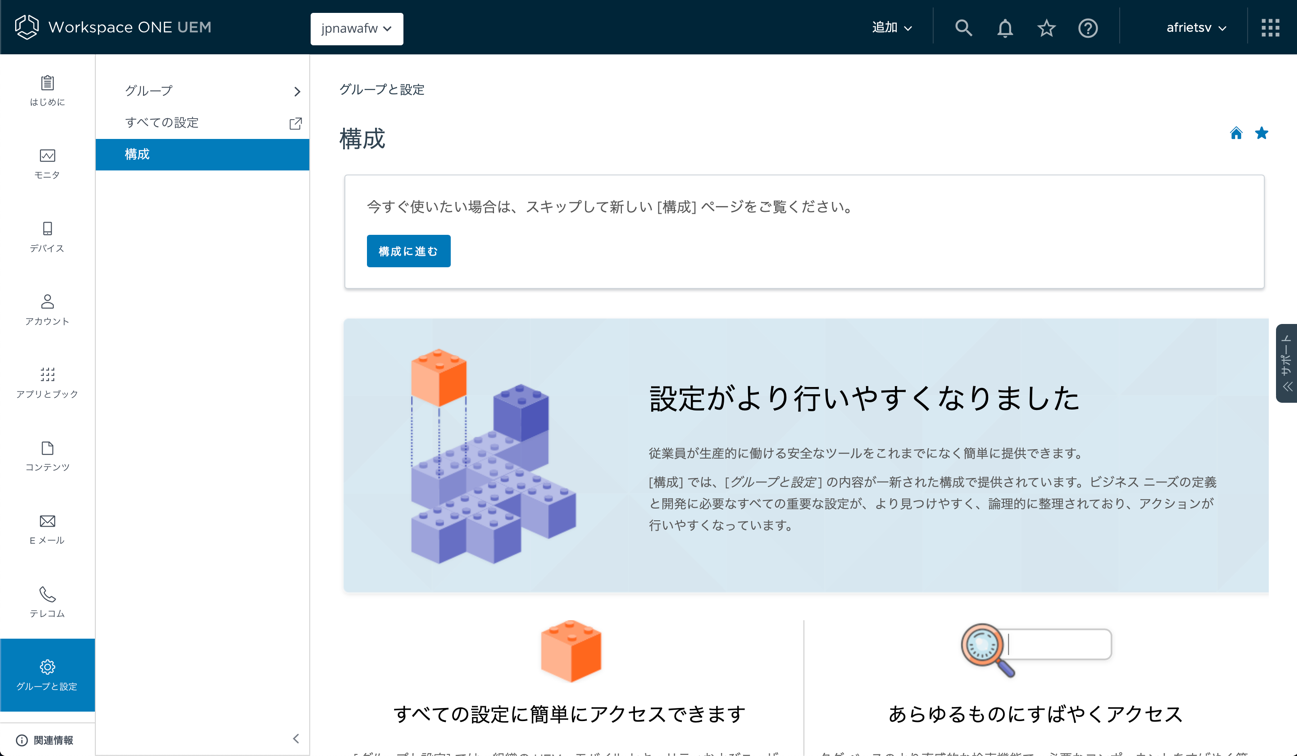Open the help question mark icon
Viewport: 1297px width, 756px height.
[1088, 28]
